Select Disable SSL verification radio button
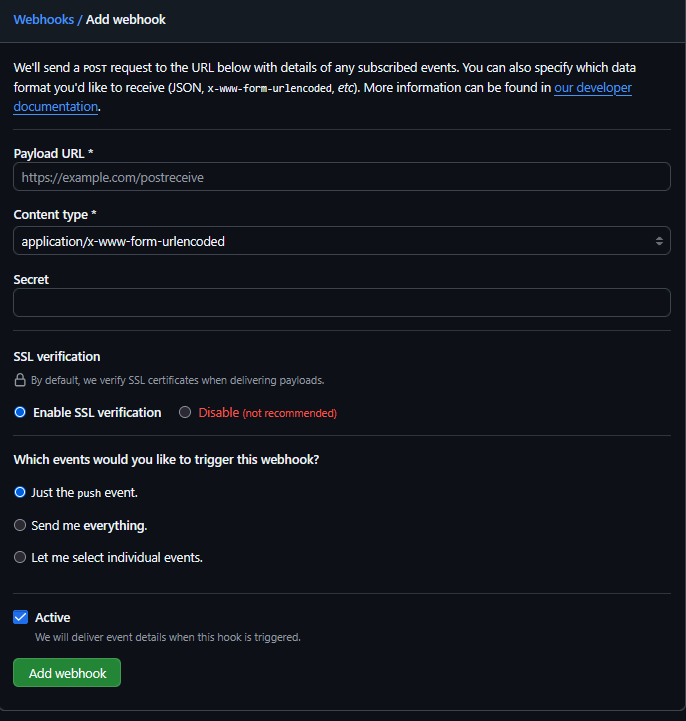Viewport: 686px width, 721px height. pos(185,412)
